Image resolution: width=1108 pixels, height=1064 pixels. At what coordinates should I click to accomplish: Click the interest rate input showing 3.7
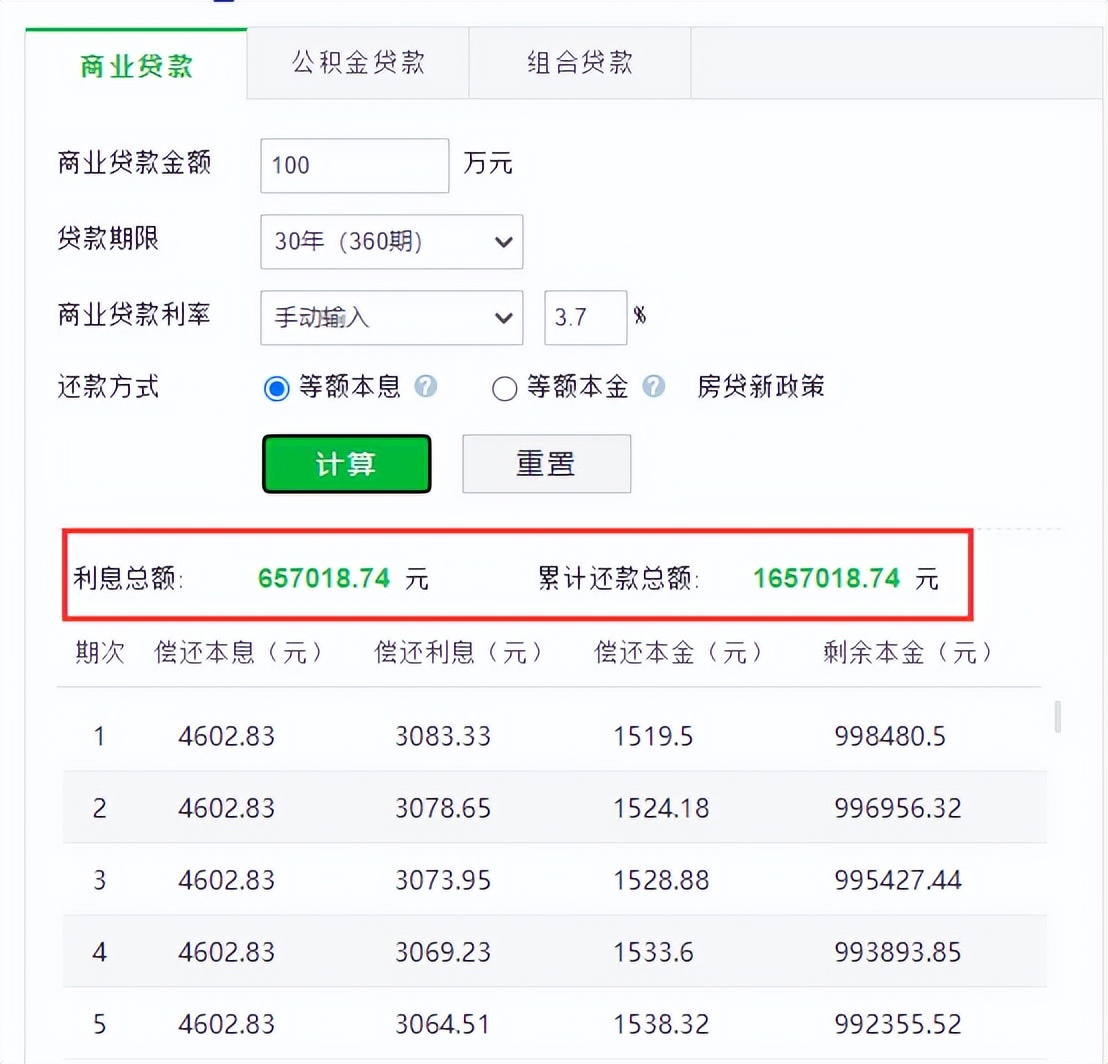pos(585,317)
